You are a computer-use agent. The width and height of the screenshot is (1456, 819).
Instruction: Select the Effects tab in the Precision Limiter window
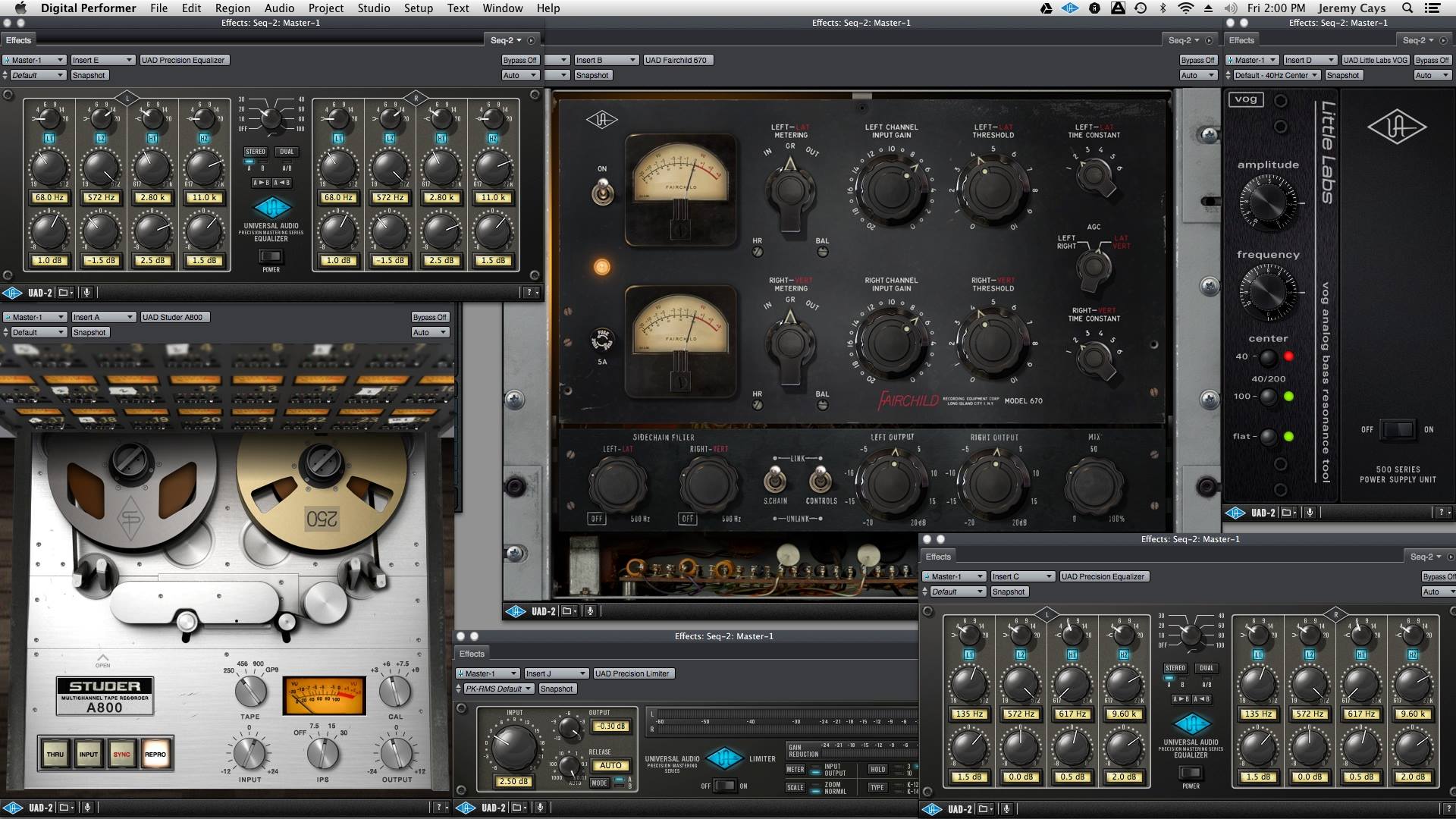(x=472, y=654)
